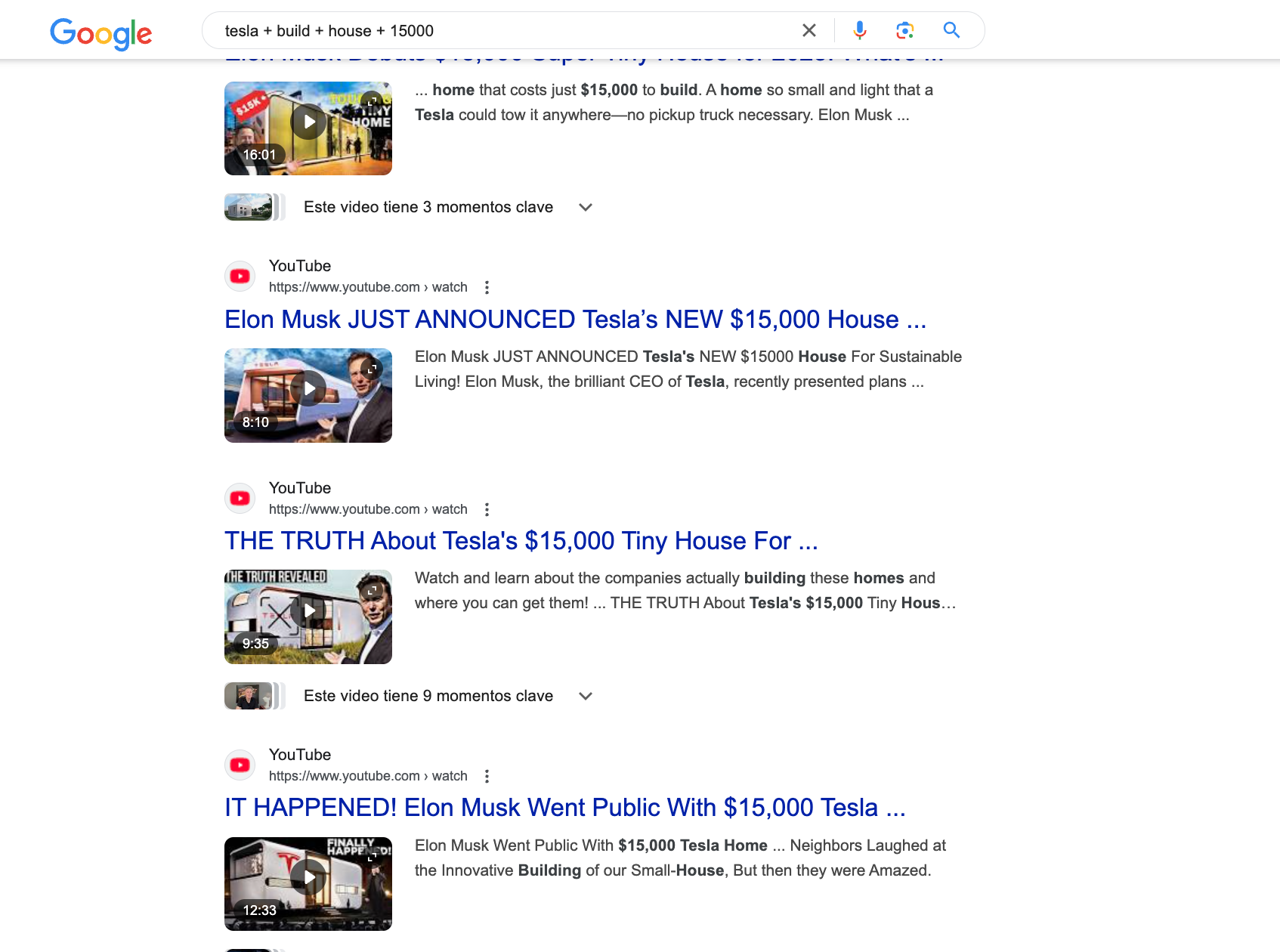Click the Google logo
Image resolution: width=1280 pixels, height=952 pixels.
101,32
